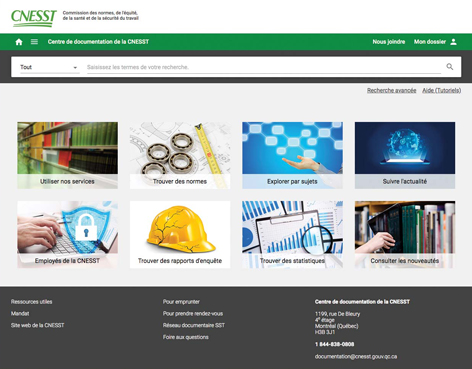Open the Consulter les nouveautés tile
Viewport: 472px width, 369px height.
[x=405, y=234]
